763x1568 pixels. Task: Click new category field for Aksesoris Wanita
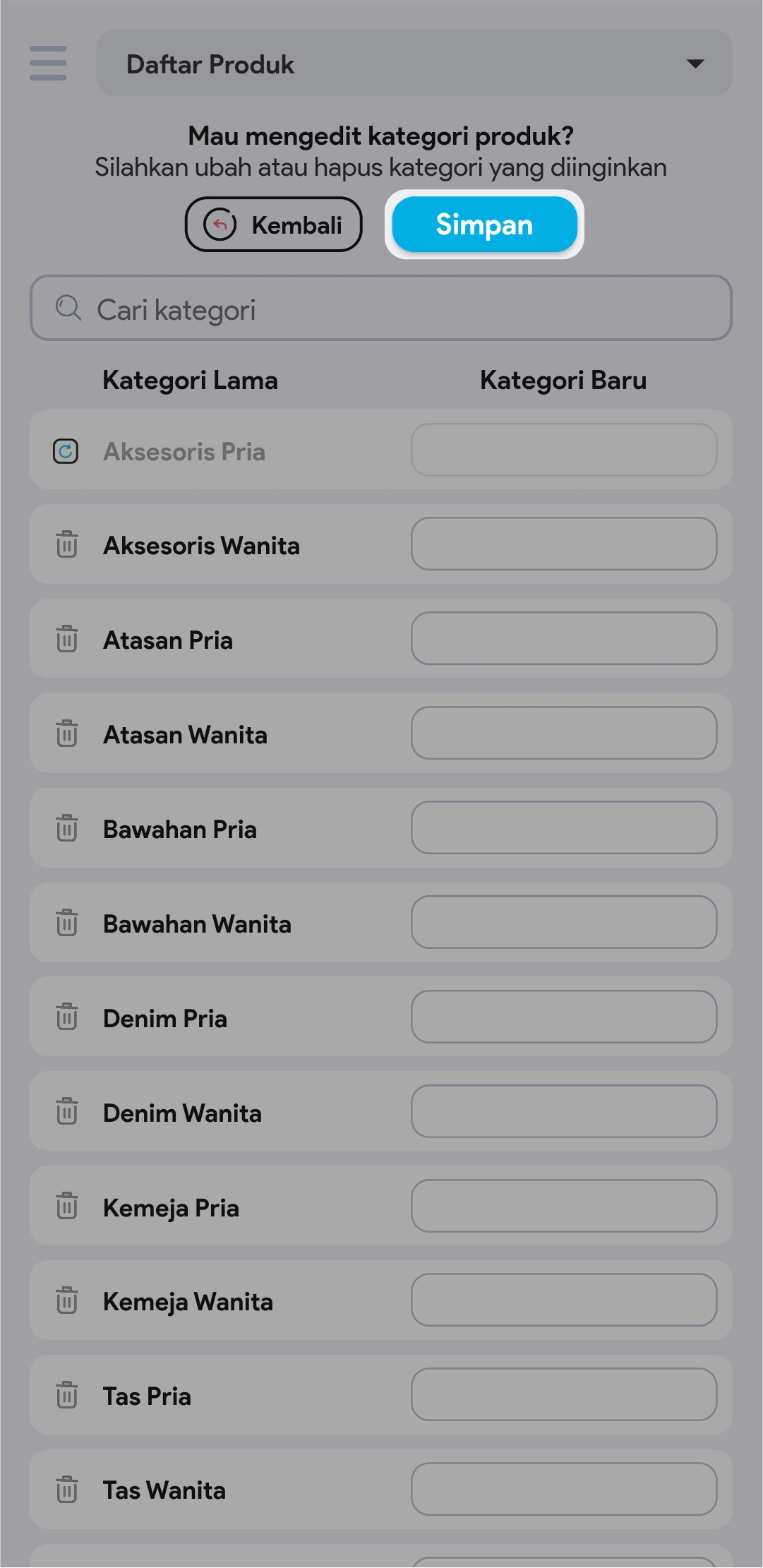click(564, 544)
